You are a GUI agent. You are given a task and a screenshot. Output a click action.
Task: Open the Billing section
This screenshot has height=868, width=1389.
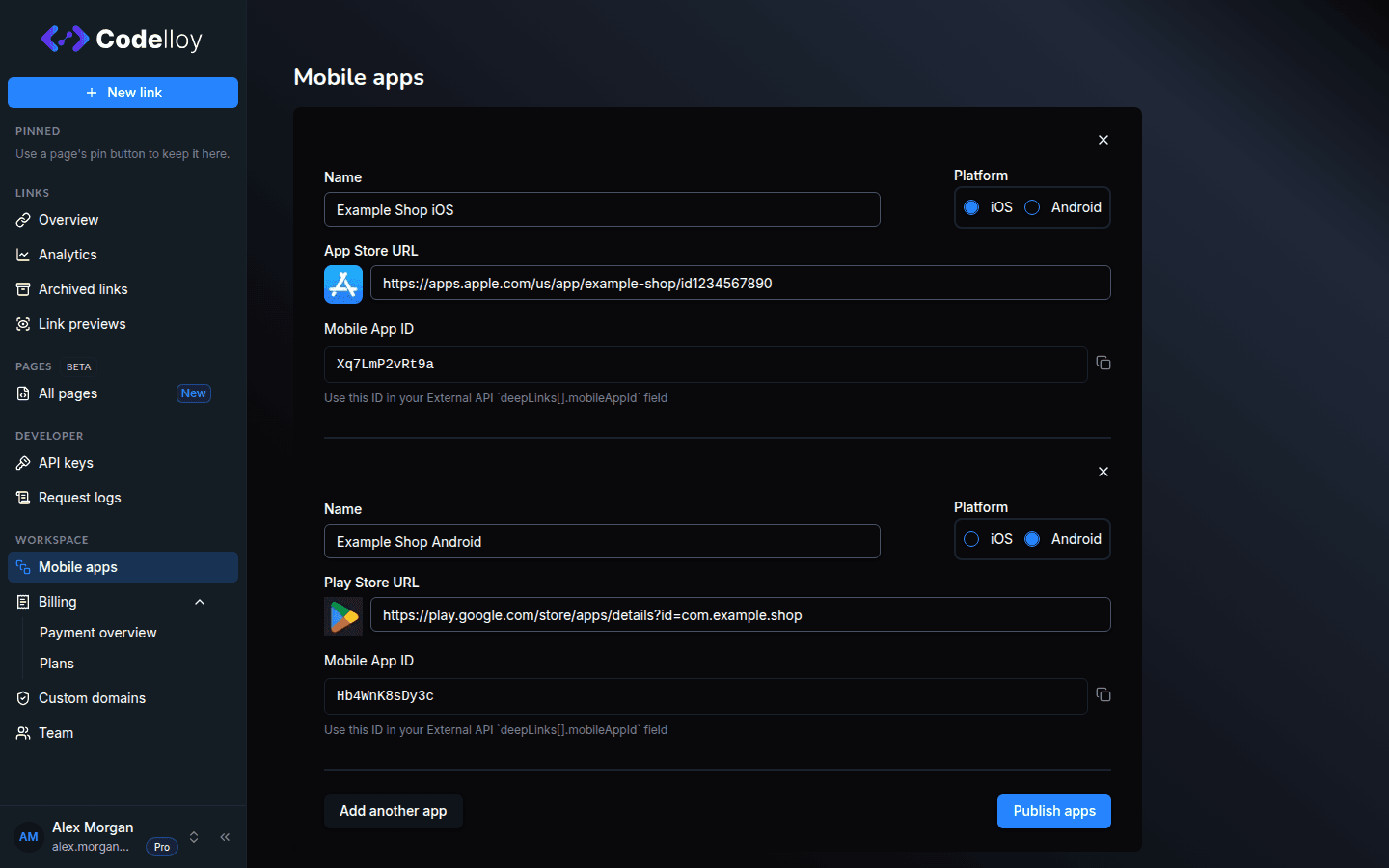(123, 602)
